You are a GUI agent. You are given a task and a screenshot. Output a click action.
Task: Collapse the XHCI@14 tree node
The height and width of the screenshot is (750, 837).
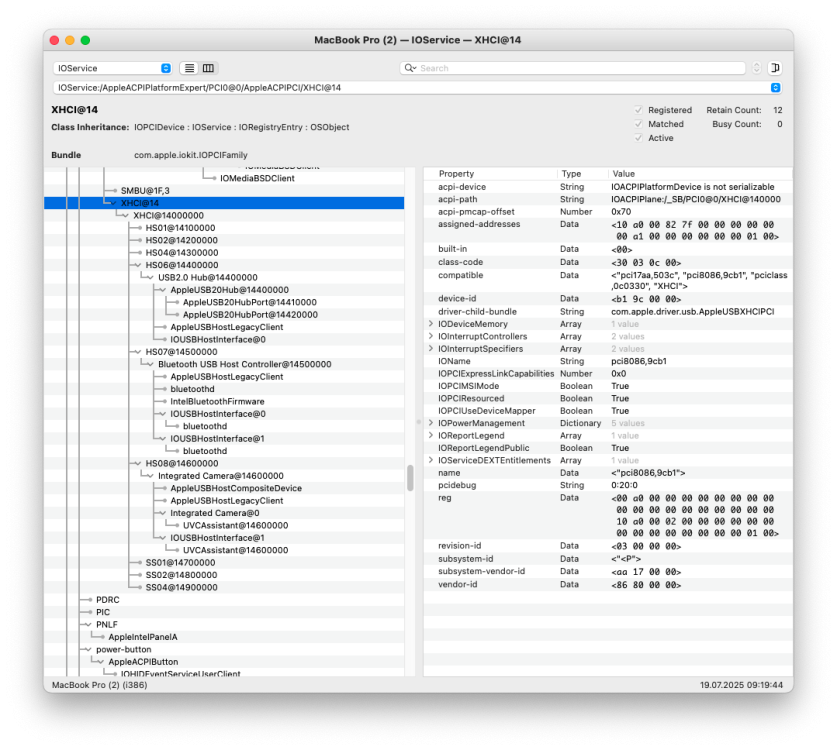(113, 203)
